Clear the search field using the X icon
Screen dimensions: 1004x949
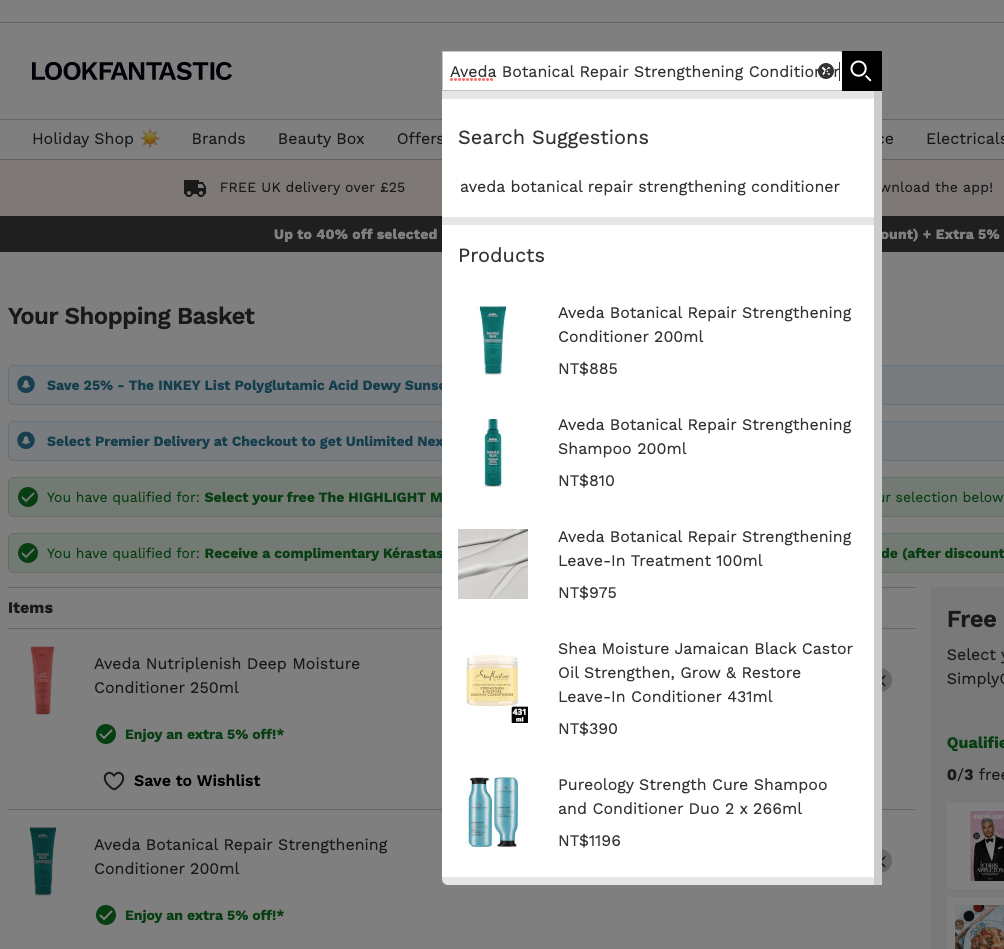click(x=825, y=70)
